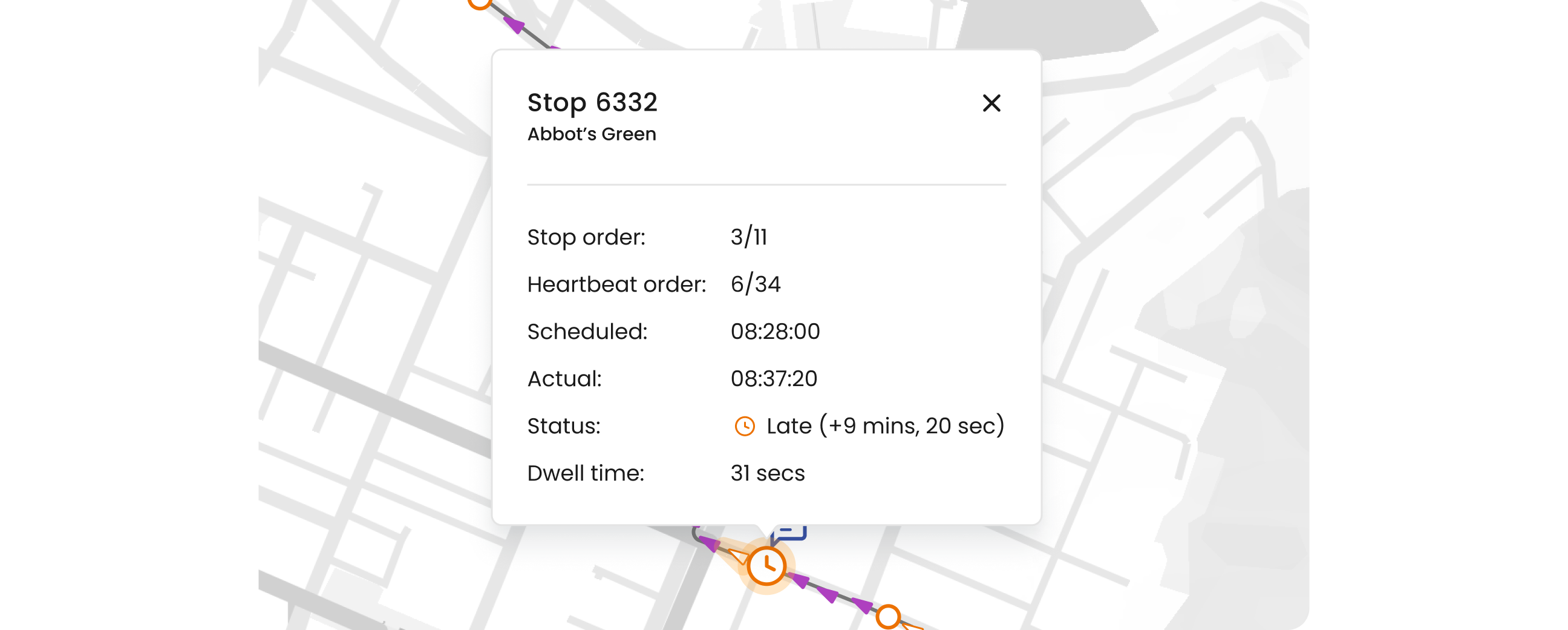Image resolution: width=1568 pixels, height=630 pixels.
Task: Close the Stop 6332 popup
Action: [x=991, y=103]
